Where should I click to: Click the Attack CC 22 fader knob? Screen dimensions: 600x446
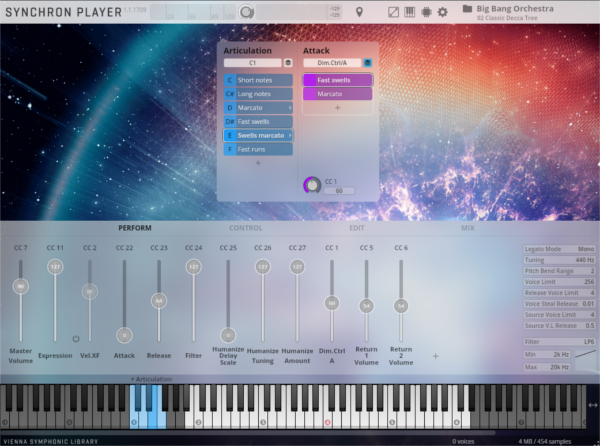coord(124,335)
